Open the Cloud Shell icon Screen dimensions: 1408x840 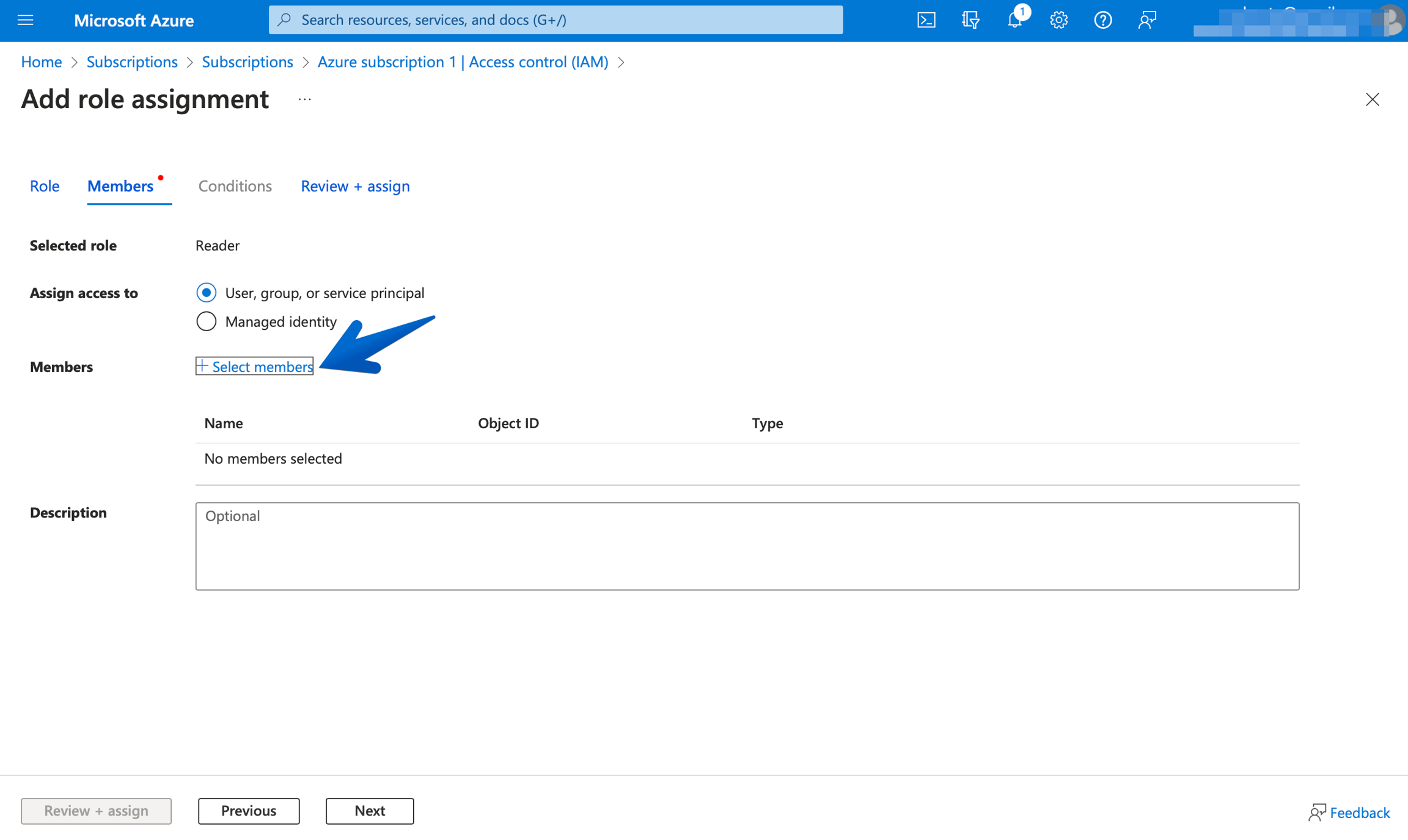(926, 20)
